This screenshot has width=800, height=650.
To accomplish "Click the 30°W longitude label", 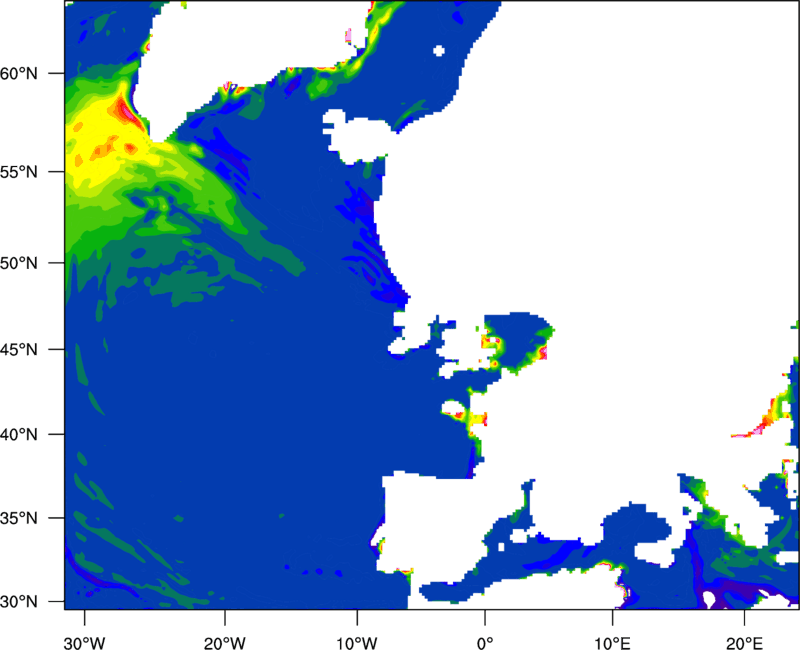I will pos(85,643).
